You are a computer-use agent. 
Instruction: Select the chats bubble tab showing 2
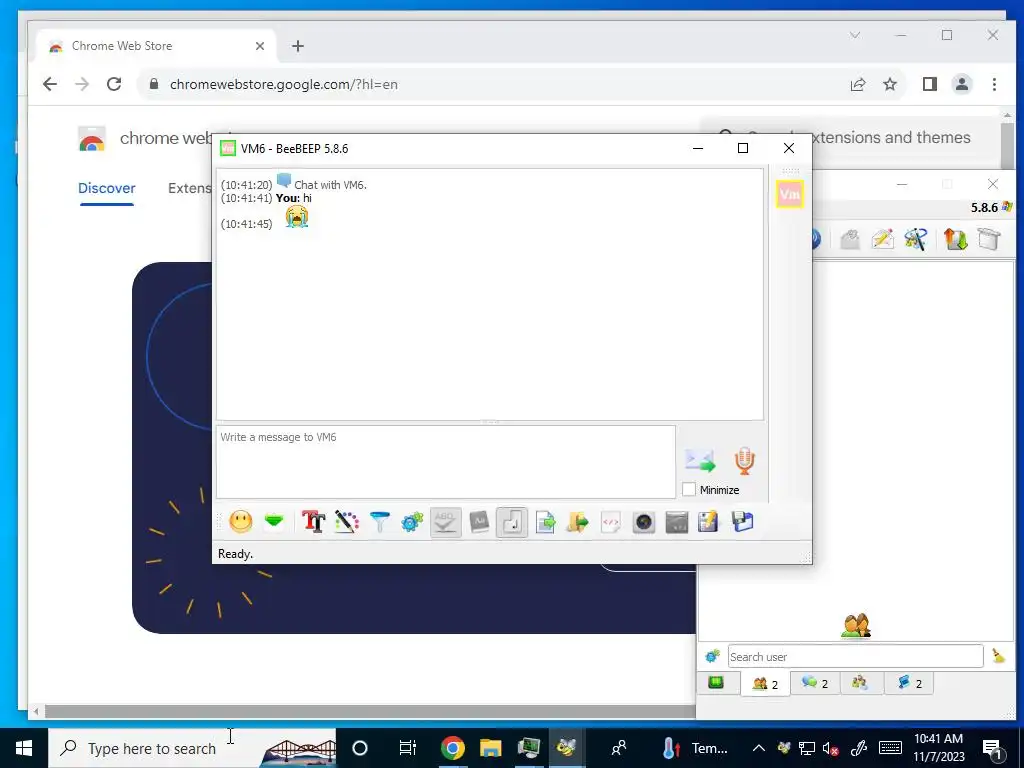815,683
